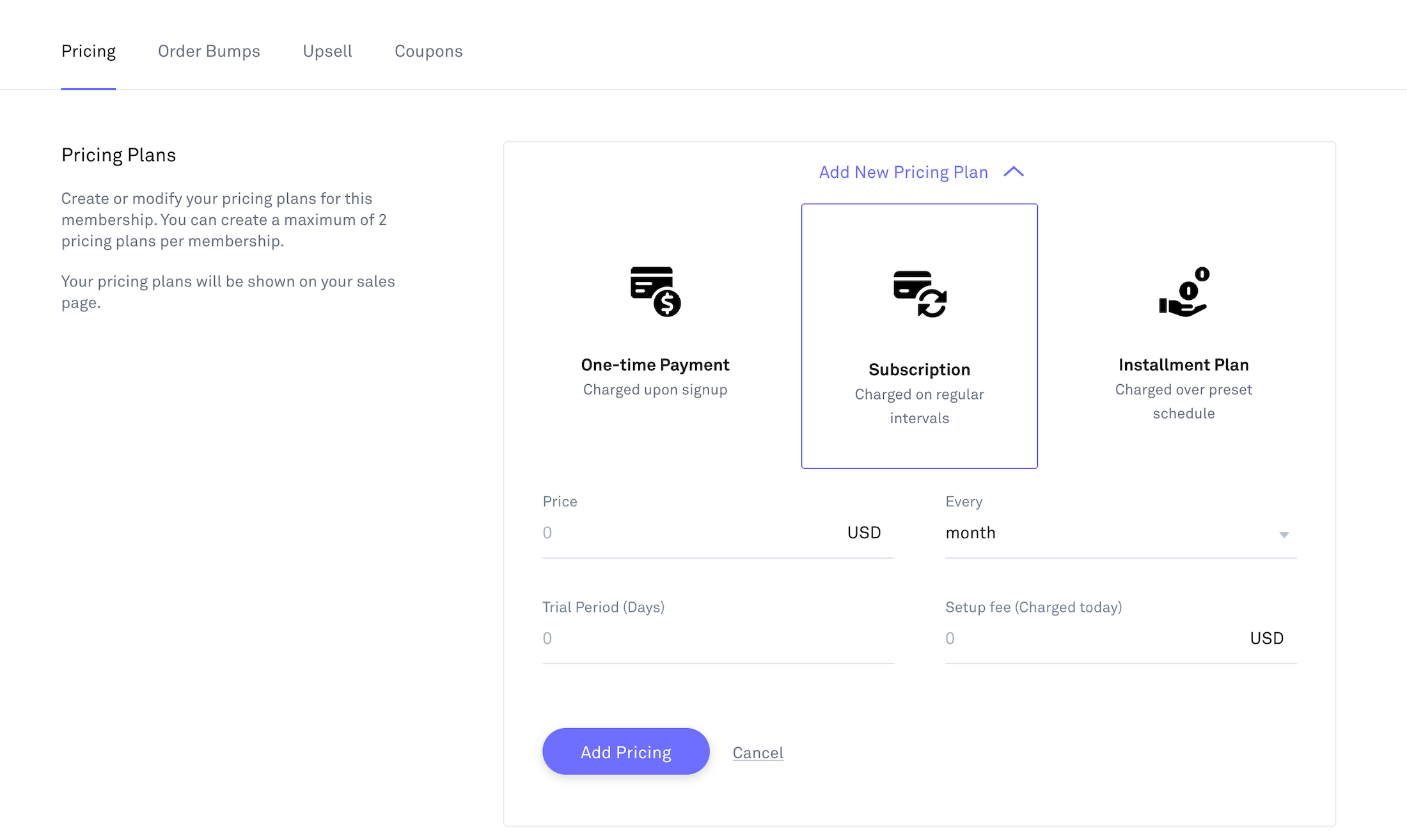Switch to the Upsell tab
The height and width of the screenshot is (840, 1407).
coord(327,51)
